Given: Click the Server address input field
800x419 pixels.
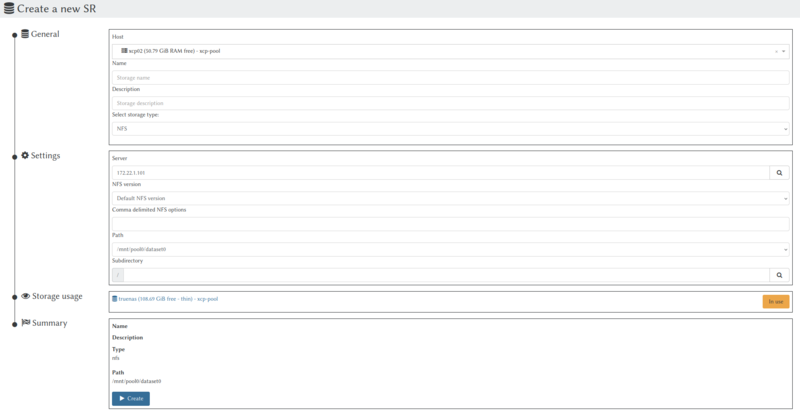Looking at the screenshot, I should (x=440, y=173).
